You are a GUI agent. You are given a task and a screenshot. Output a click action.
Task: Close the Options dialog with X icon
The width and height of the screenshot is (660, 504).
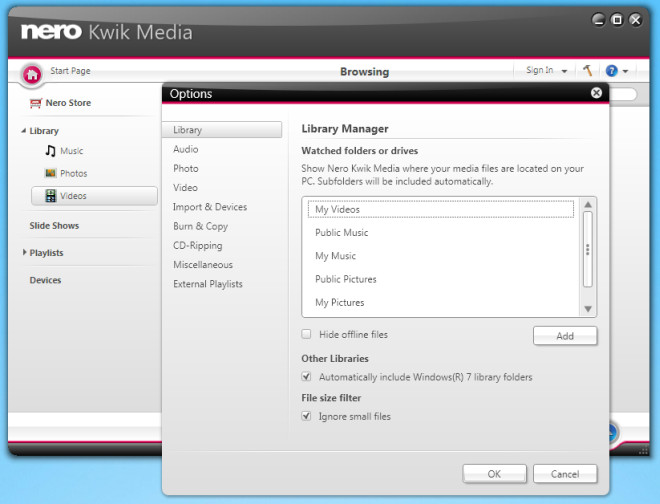tap(596, 93)
